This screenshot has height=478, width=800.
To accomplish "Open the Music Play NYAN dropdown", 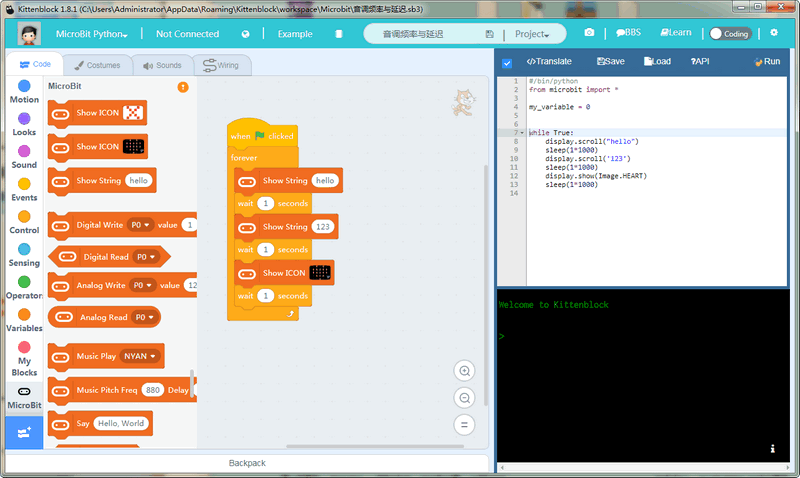I will (141, 356).
